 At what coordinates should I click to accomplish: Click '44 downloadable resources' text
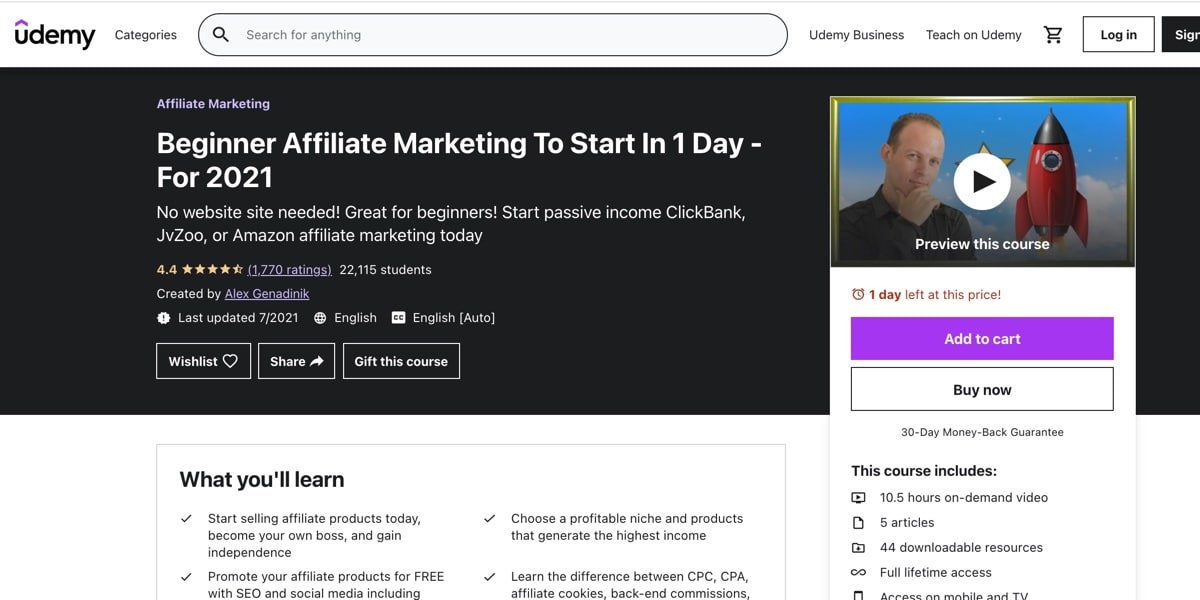tap(961, 548)
